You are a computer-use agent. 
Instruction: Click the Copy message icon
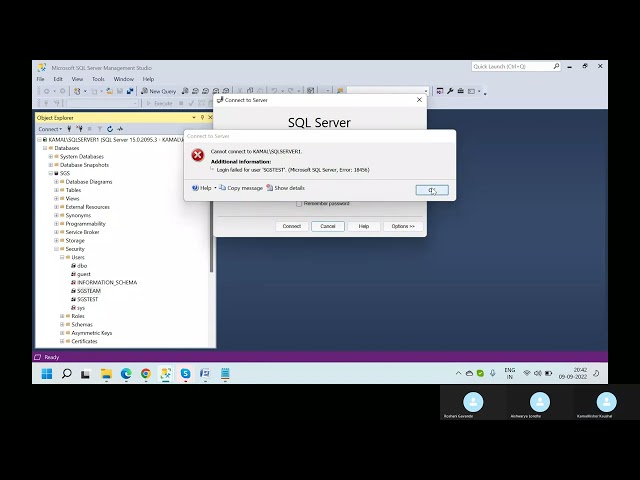(x=222, y=188)
